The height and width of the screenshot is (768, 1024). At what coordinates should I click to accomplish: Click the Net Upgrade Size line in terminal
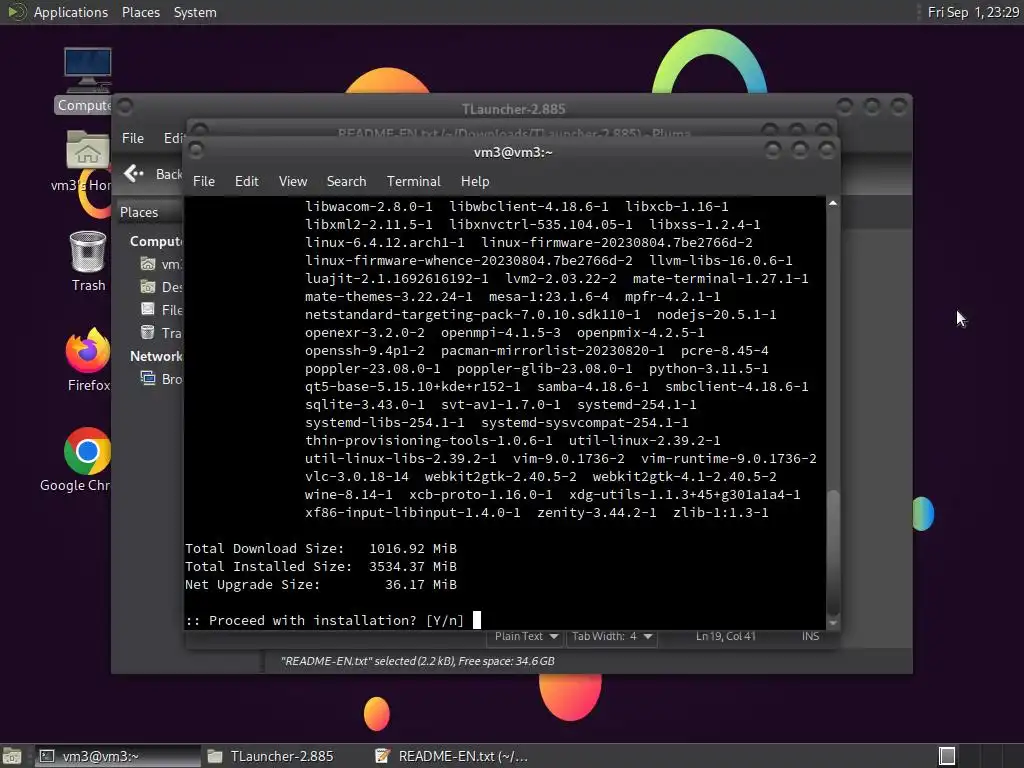321,584
